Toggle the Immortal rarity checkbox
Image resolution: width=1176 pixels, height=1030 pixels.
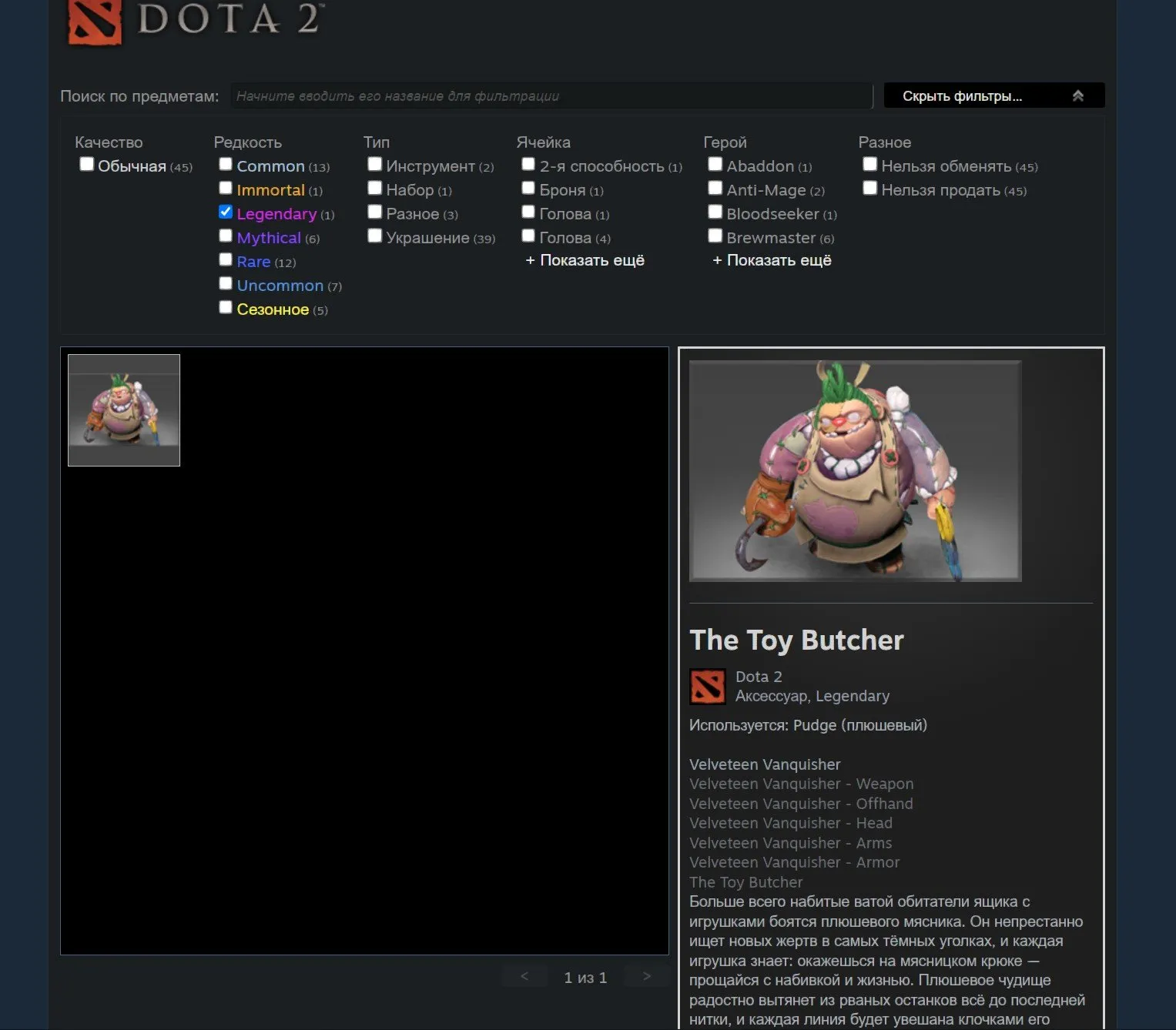225,188
